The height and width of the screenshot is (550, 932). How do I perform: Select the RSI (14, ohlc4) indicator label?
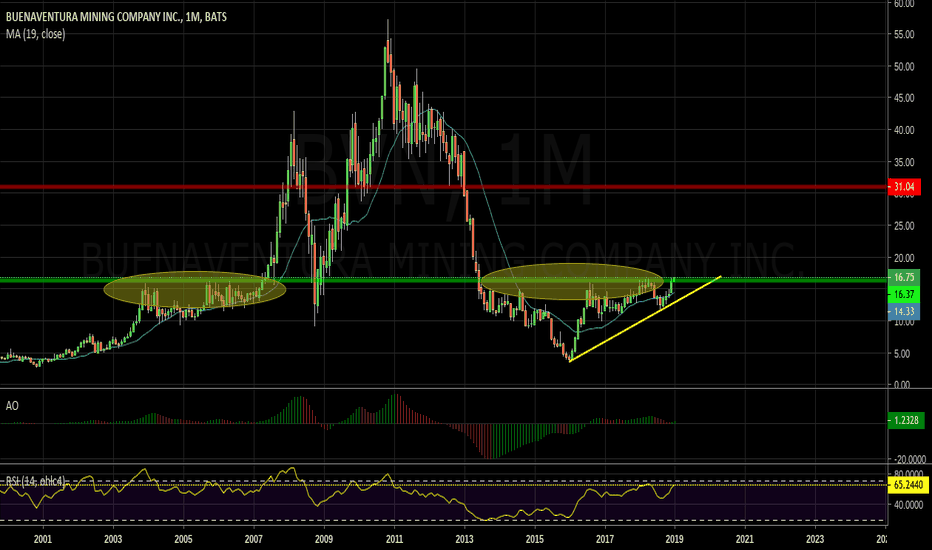coord(36,480)
